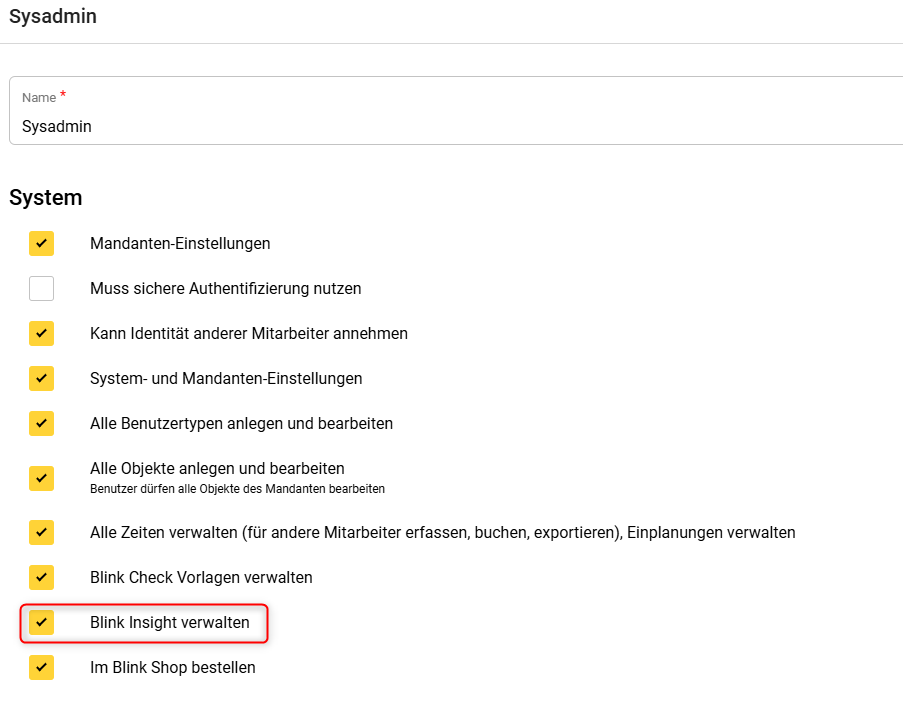Click the Blink Insight verwalten label text
Screen dimensions: 903x702
(169, 622)
